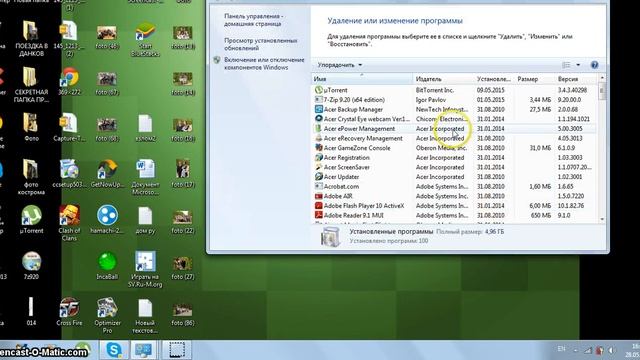Select Acer GameZone Console icon
The height and width of the screenshot is (360, 640).
319,148
